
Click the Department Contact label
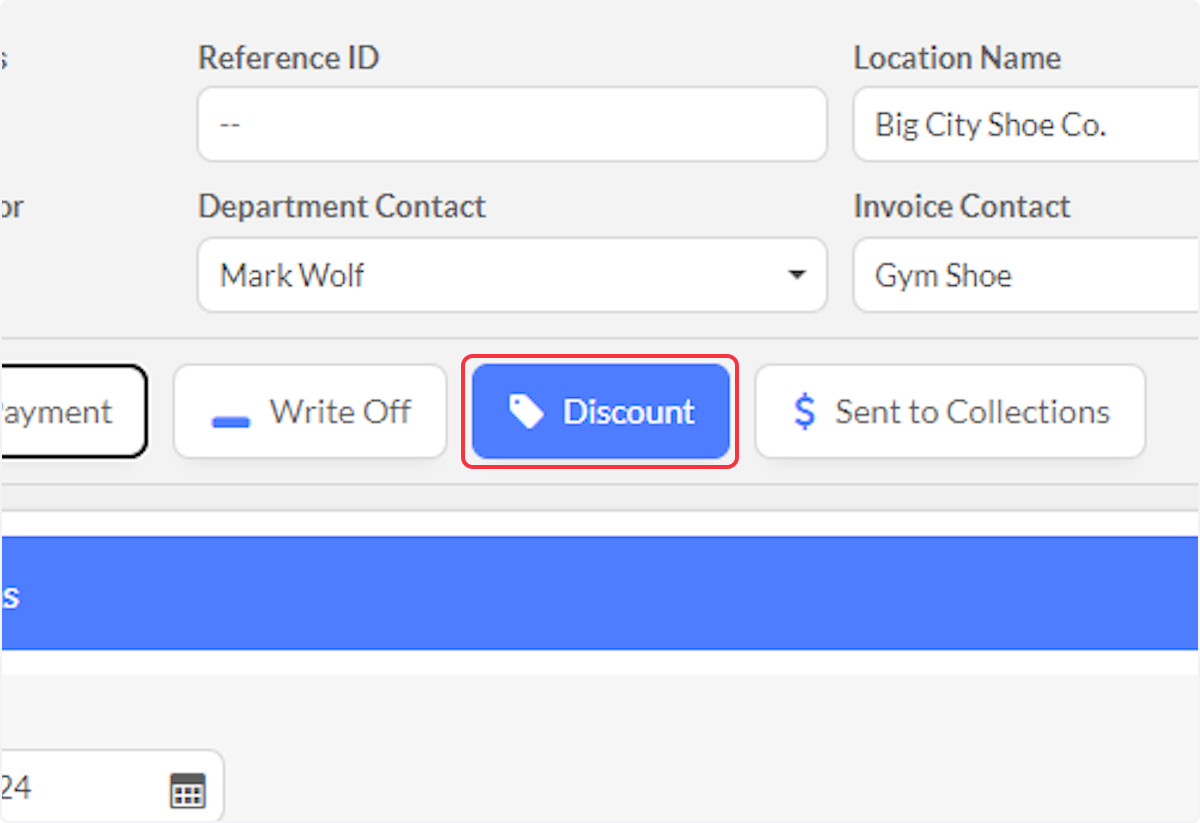[341, 207]
